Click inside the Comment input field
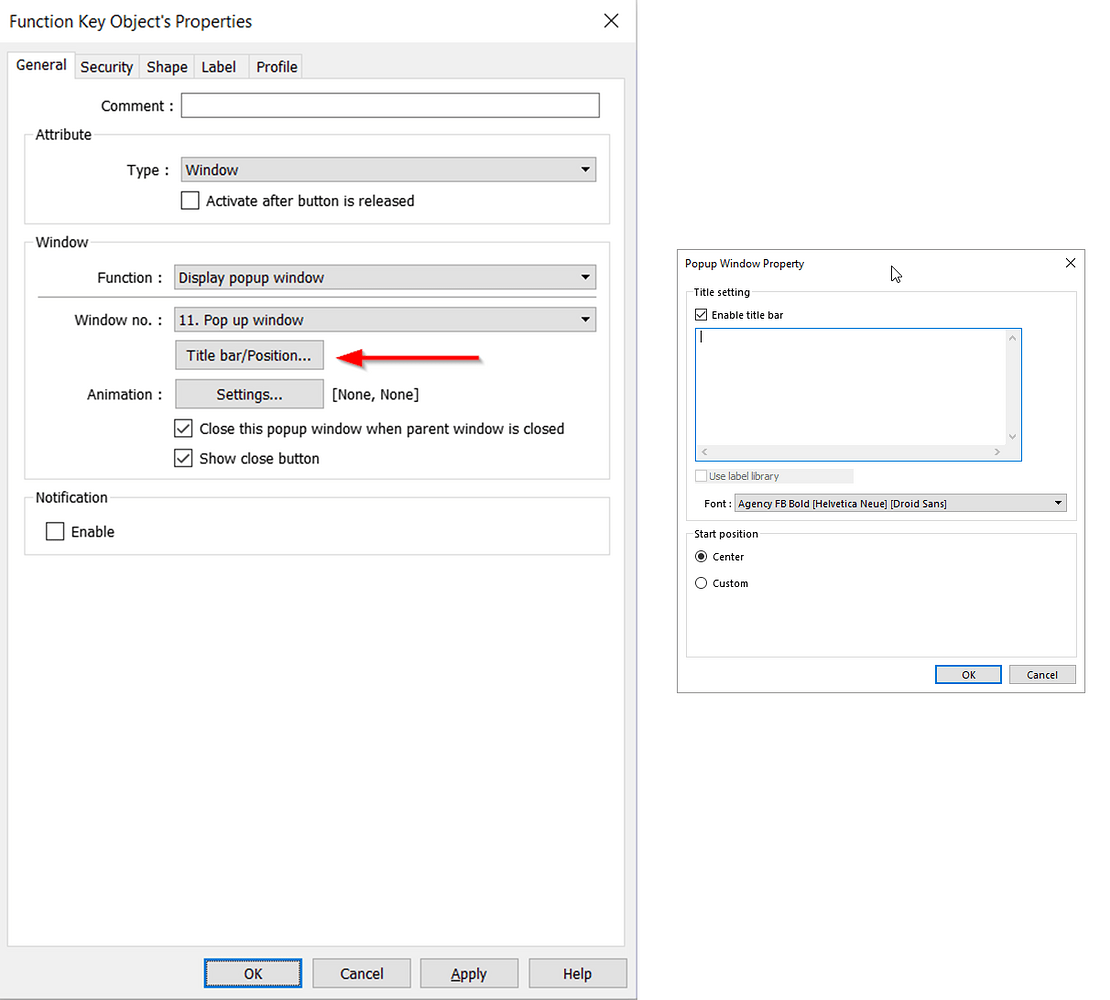This screenshot has width=1110, height=1000. 389,105
